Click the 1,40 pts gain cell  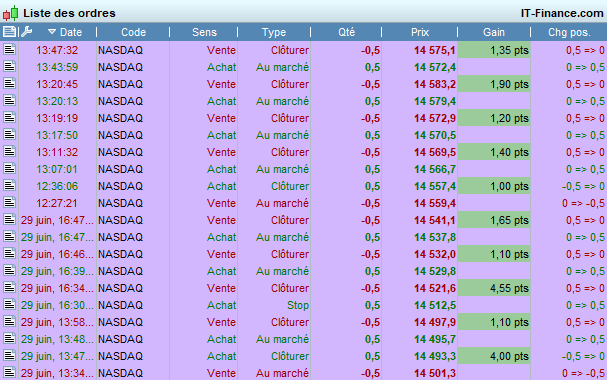tap(494, 152)
